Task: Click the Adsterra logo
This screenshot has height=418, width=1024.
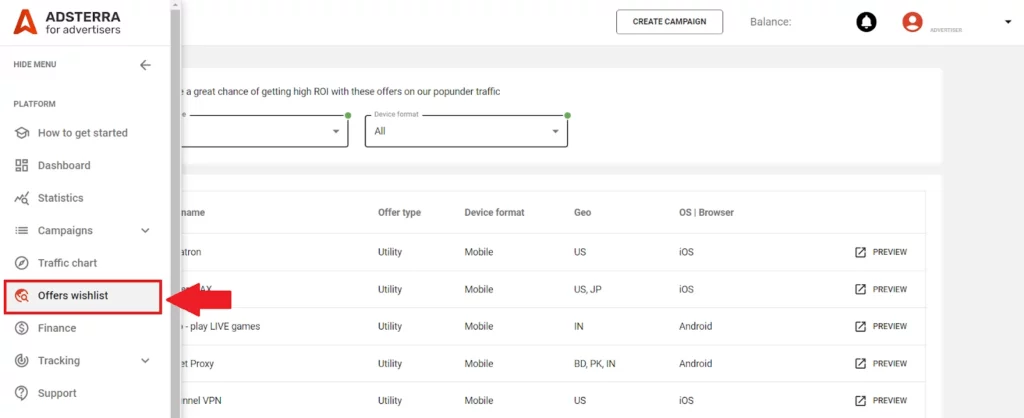Action: click(x=67, y=22)
